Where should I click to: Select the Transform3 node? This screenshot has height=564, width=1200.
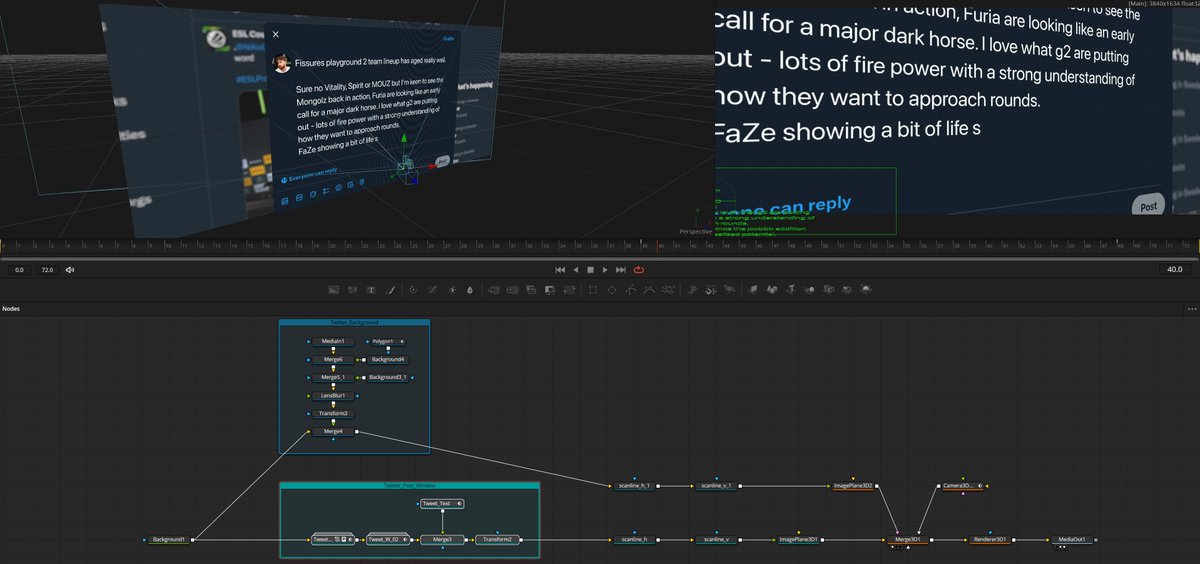point(333,413)
